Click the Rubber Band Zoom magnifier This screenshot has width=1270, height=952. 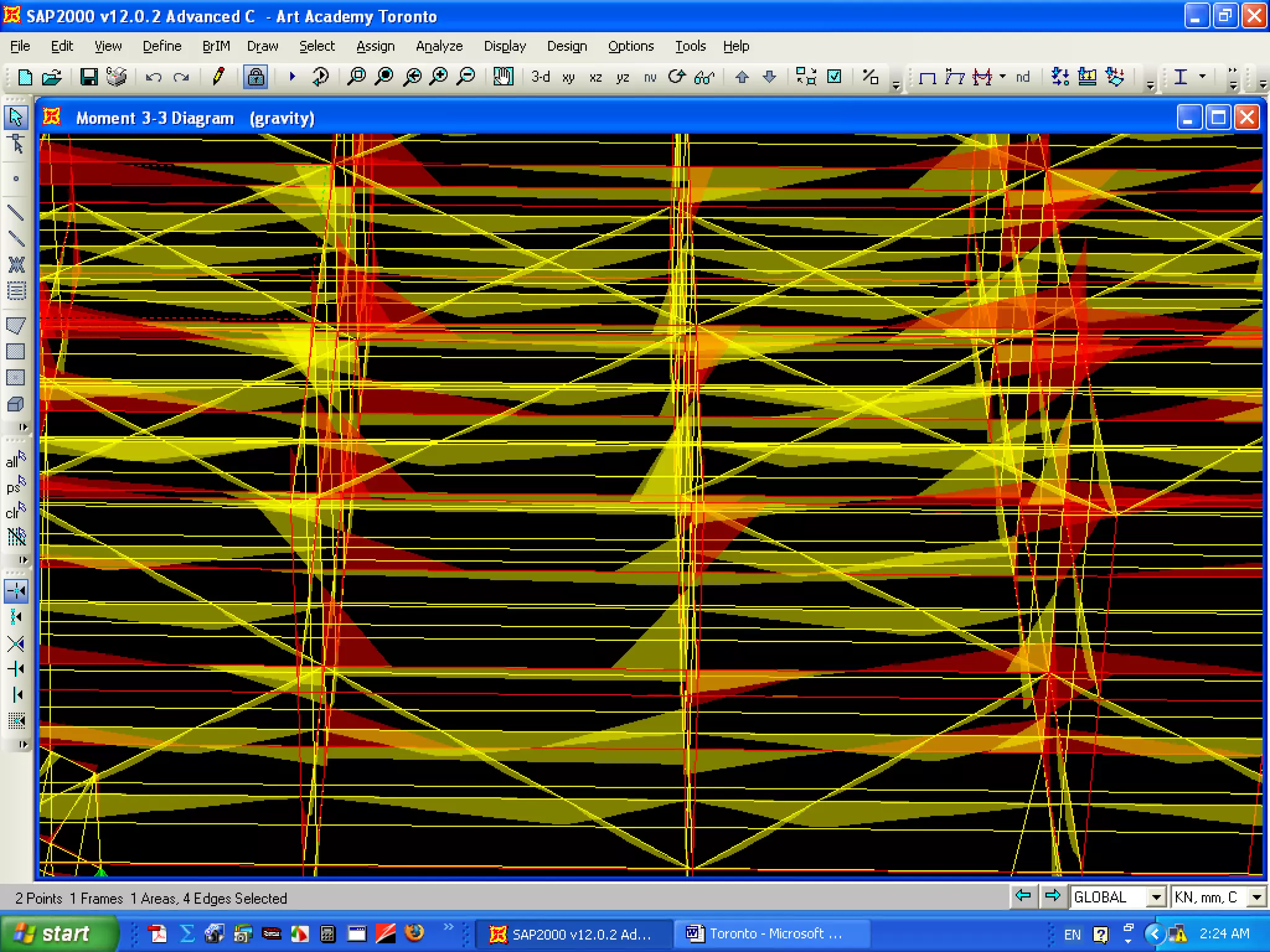(x=357, y=77)
